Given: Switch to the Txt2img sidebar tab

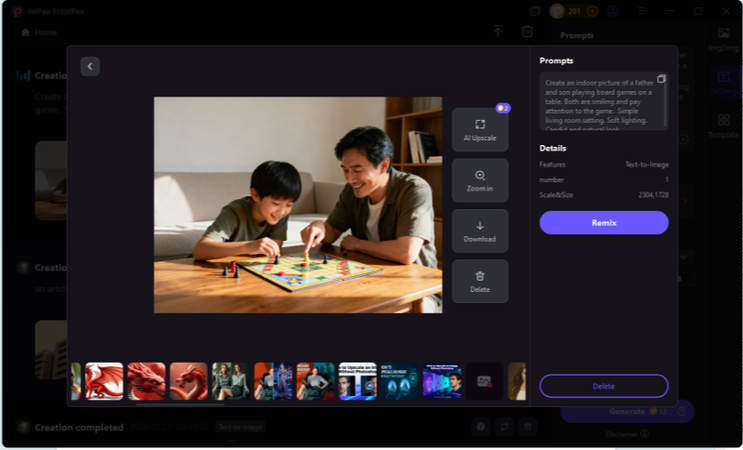Looking at the screenshot, I should click(x=723, y=83).
